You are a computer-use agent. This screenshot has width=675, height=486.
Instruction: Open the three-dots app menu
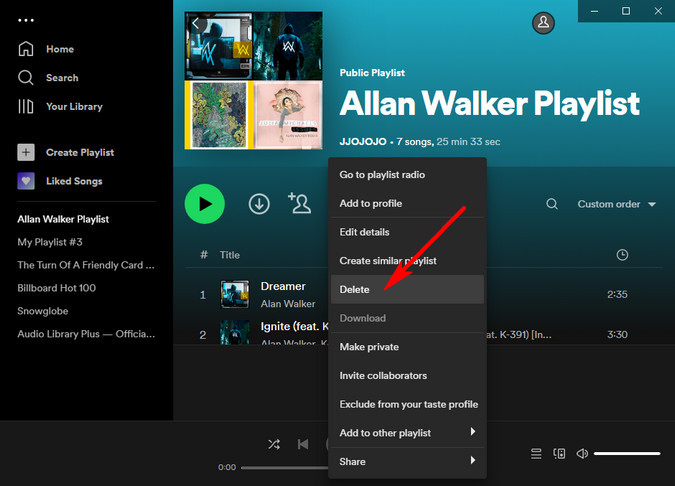point(26,20)
